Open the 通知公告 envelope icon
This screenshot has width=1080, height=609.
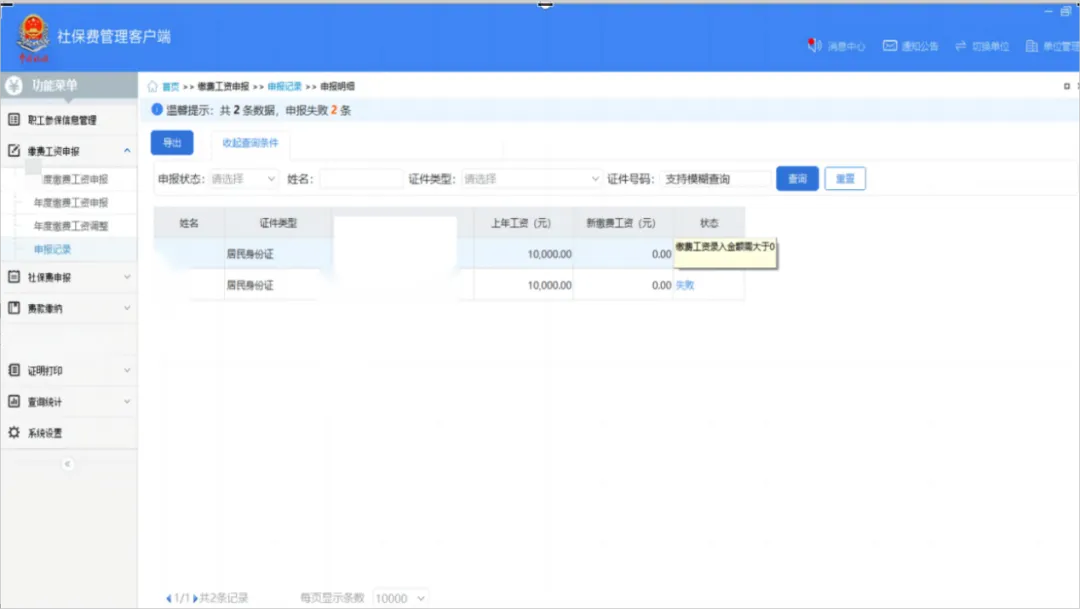click(890, 45)
